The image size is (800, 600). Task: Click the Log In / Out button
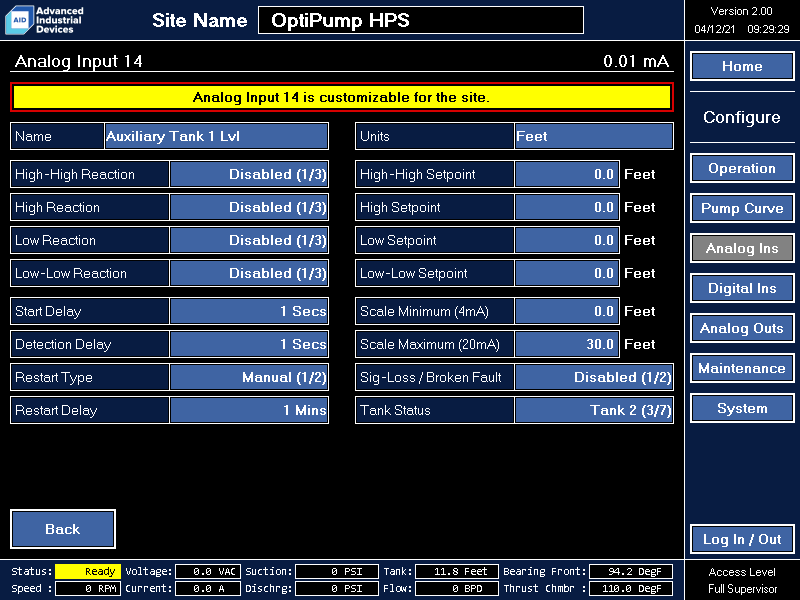(x=742, y=539)
